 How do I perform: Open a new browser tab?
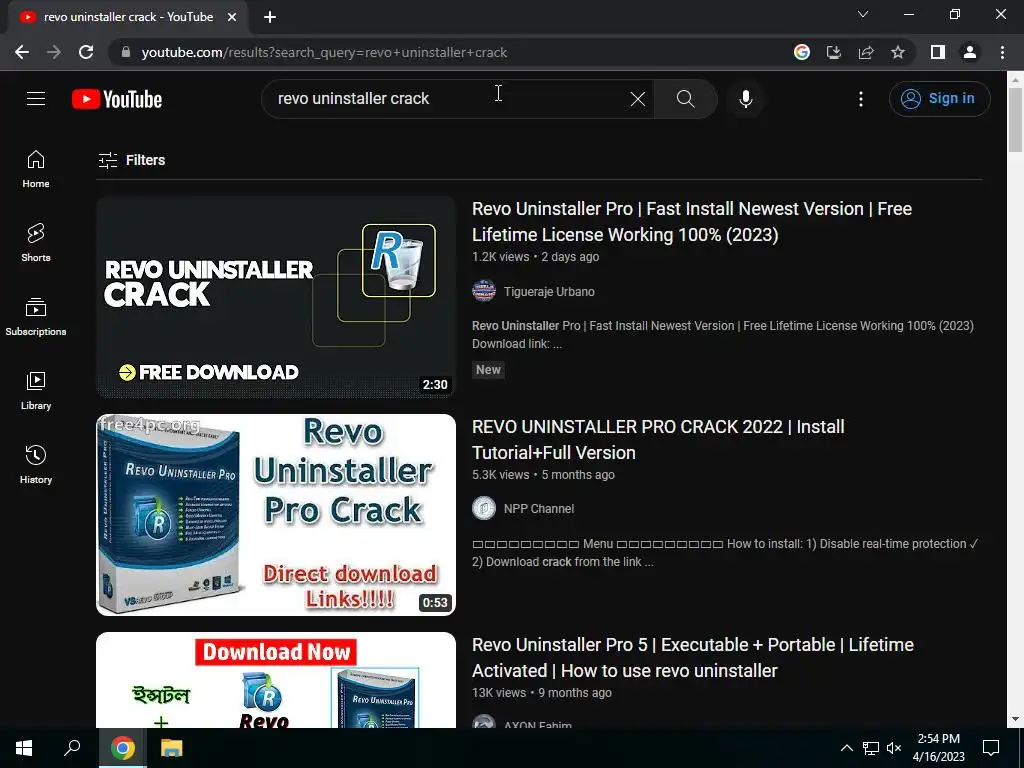[270, 17]
